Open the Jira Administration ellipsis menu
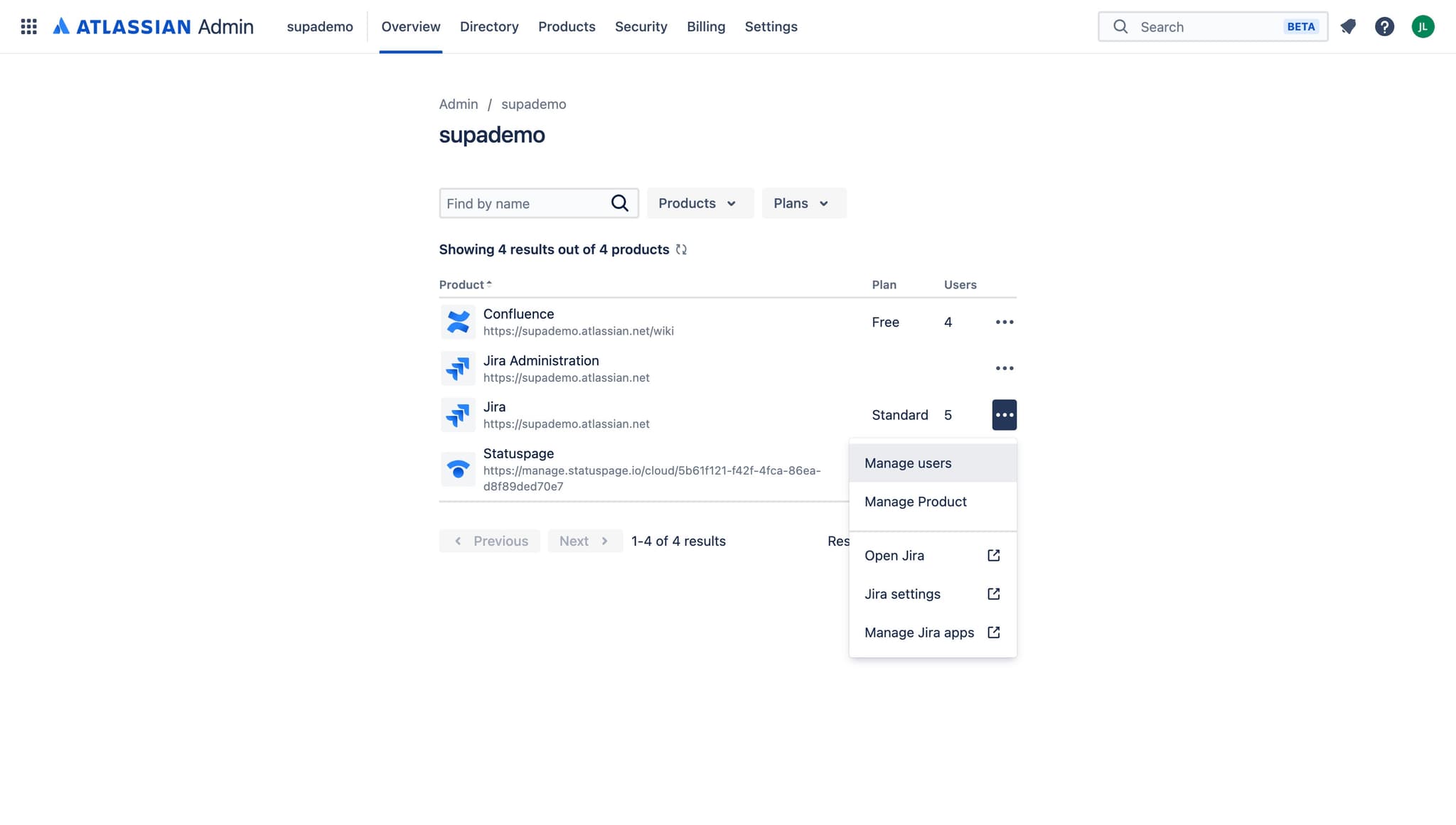The height and width of the screenshot is (825, 1456). pos(1005,368)
